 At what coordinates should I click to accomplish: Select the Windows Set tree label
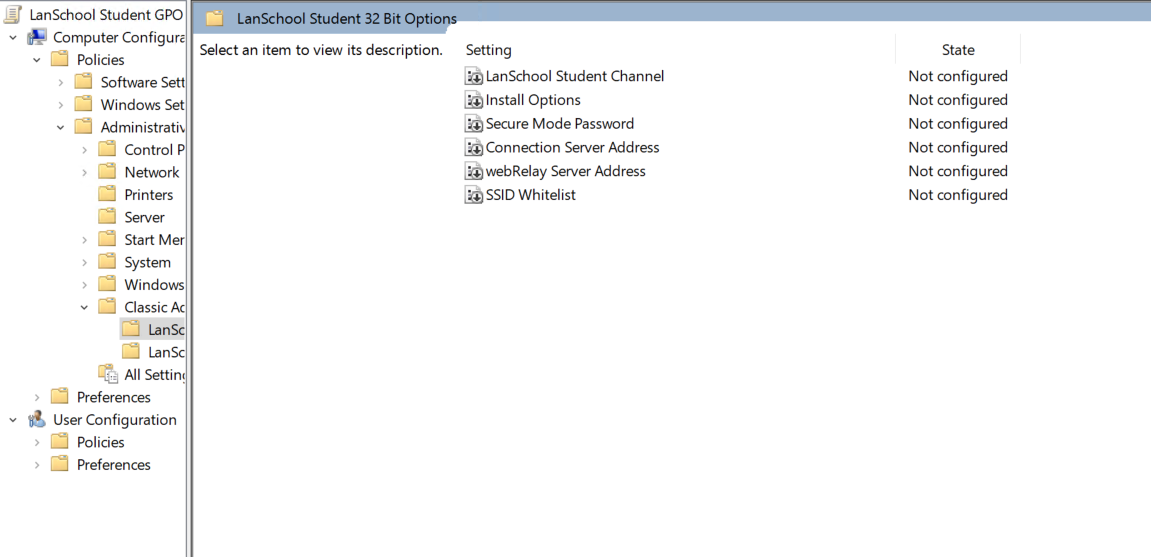coord(142,105)
